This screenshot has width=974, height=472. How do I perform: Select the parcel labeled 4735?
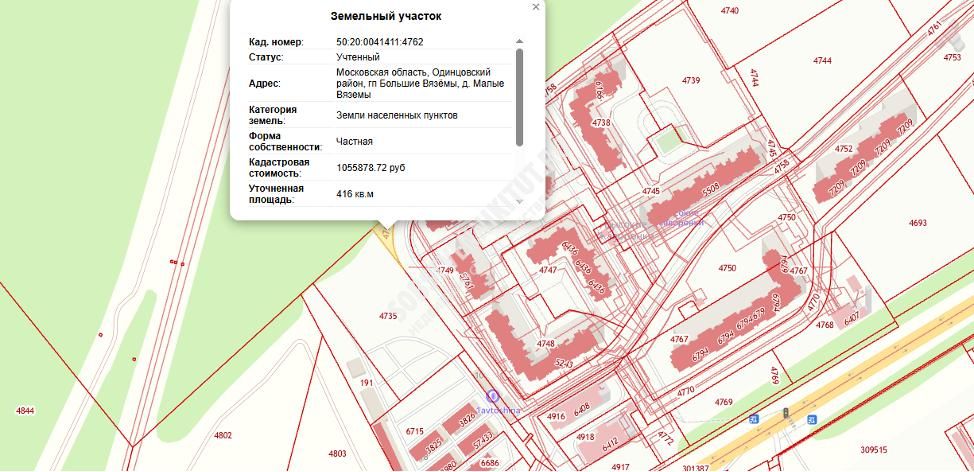[x=388, y=316]
